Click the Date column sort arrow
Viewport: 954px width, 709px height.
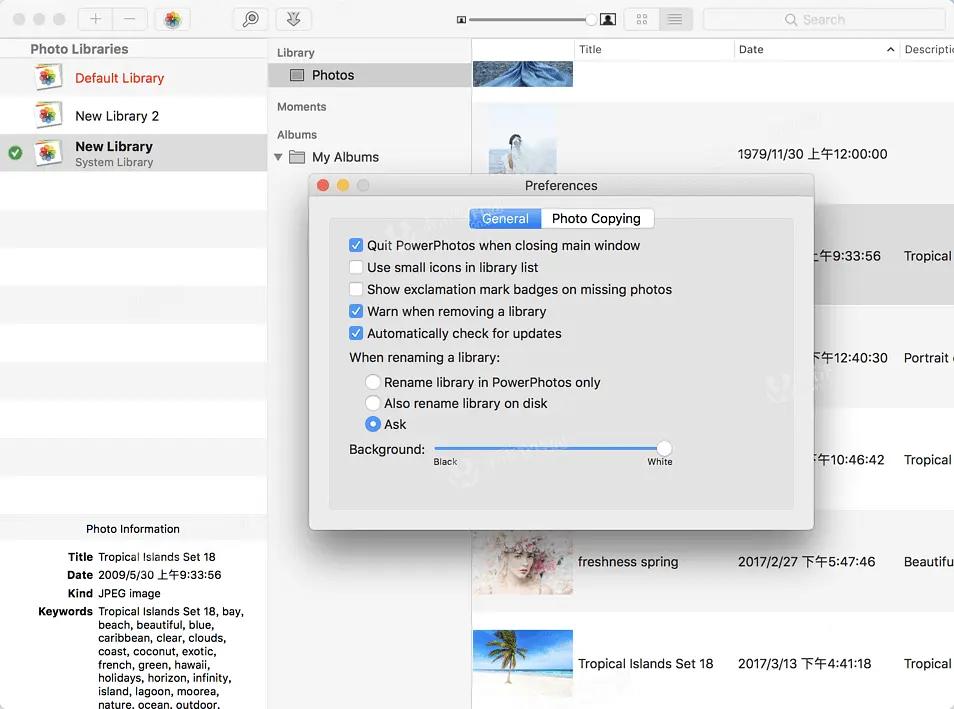890,49
